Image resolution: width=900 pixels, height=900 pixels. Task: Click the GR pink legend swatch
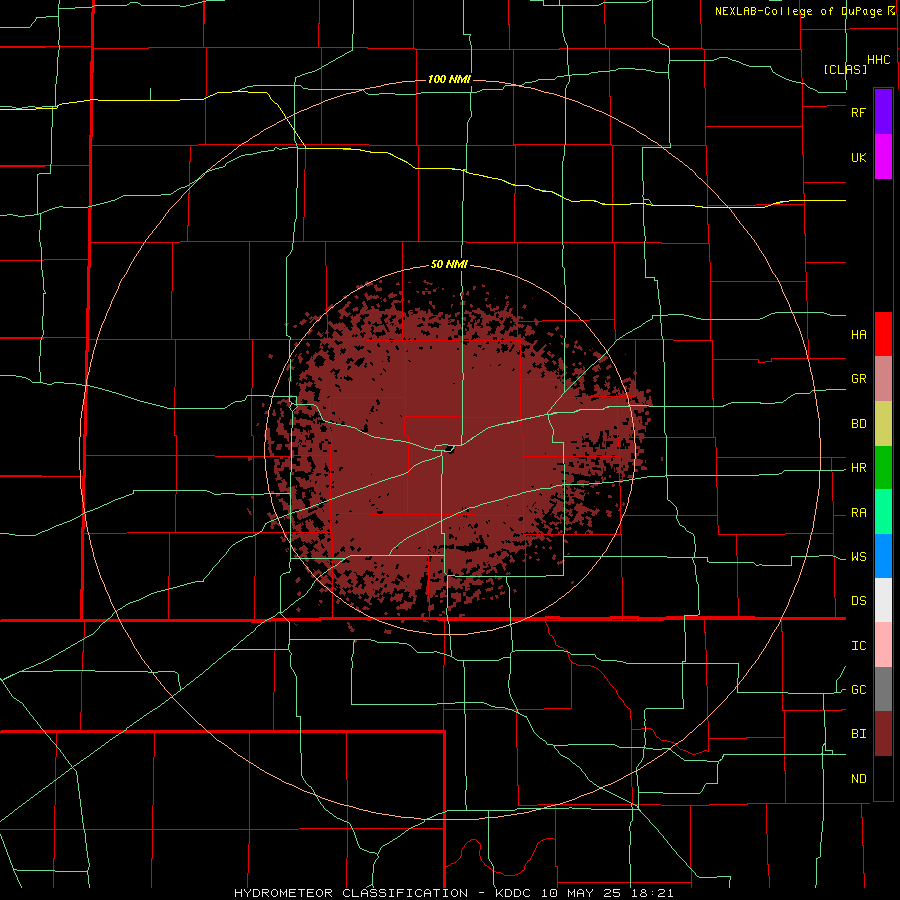(x=883, y=379)
